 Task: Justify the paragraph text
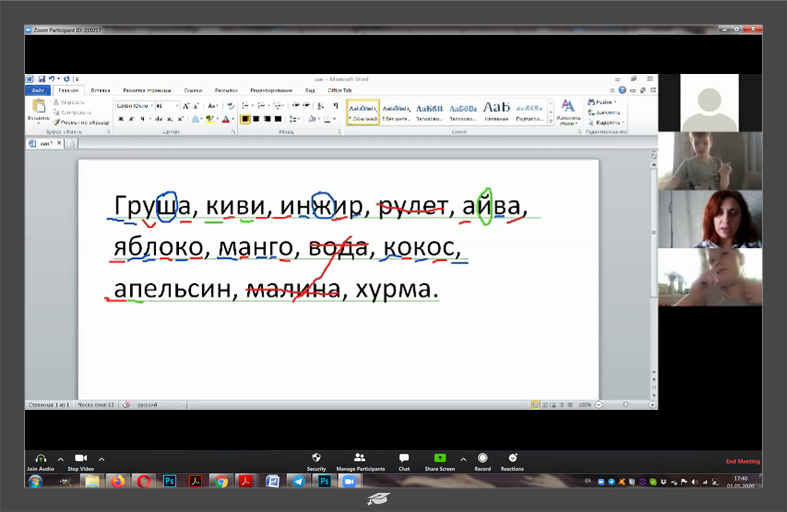click(278, 119)
